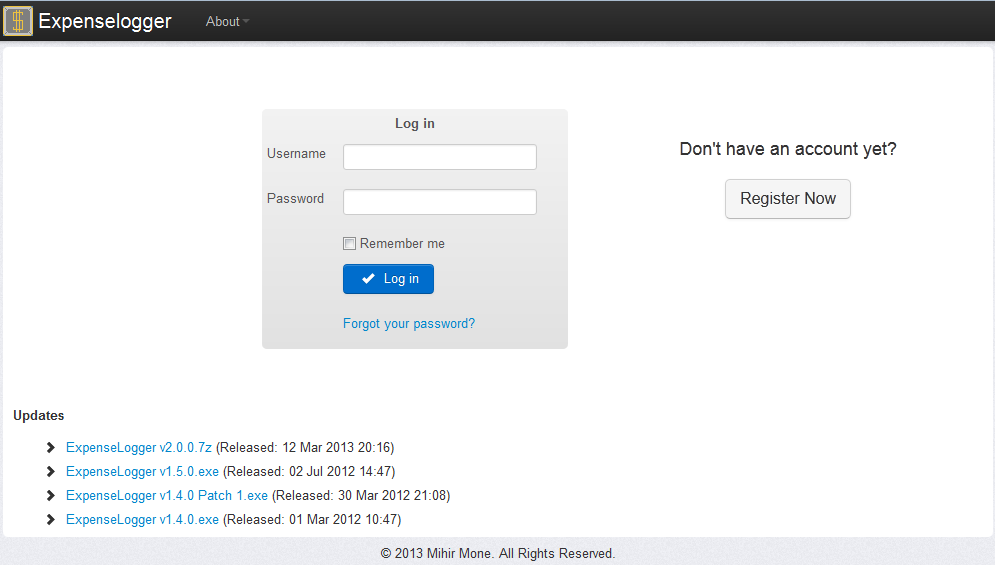Download ExpenseLogger v1.4.0 Patch 1.exe
The image size is (995, 565).
[167, 496]
